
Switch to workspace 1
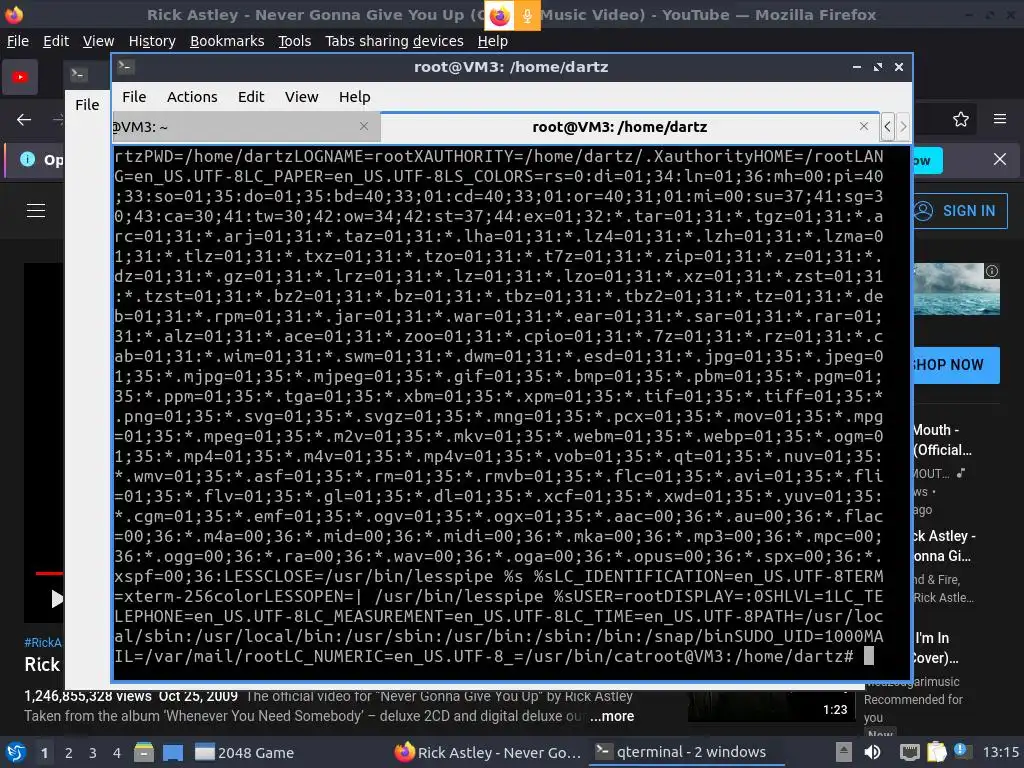point(44,753)
